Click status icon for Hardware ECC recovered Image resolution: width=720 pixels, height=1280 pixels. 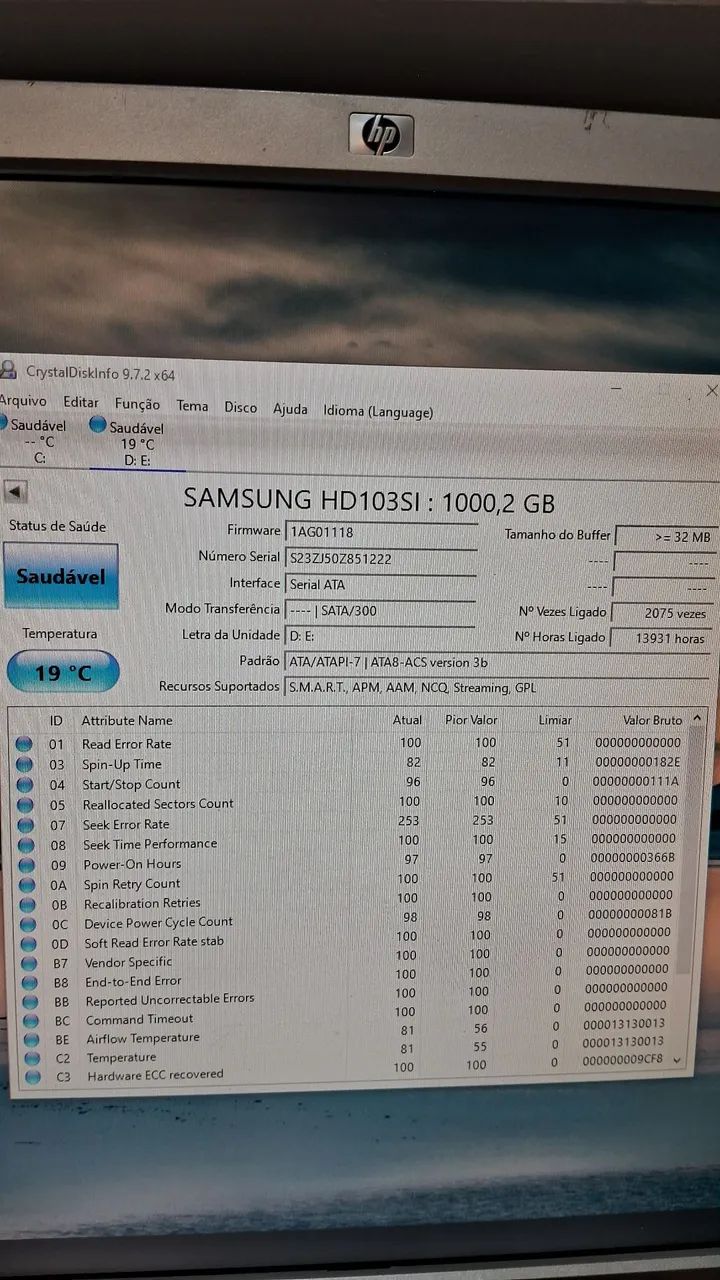[x=33, y=1077]
